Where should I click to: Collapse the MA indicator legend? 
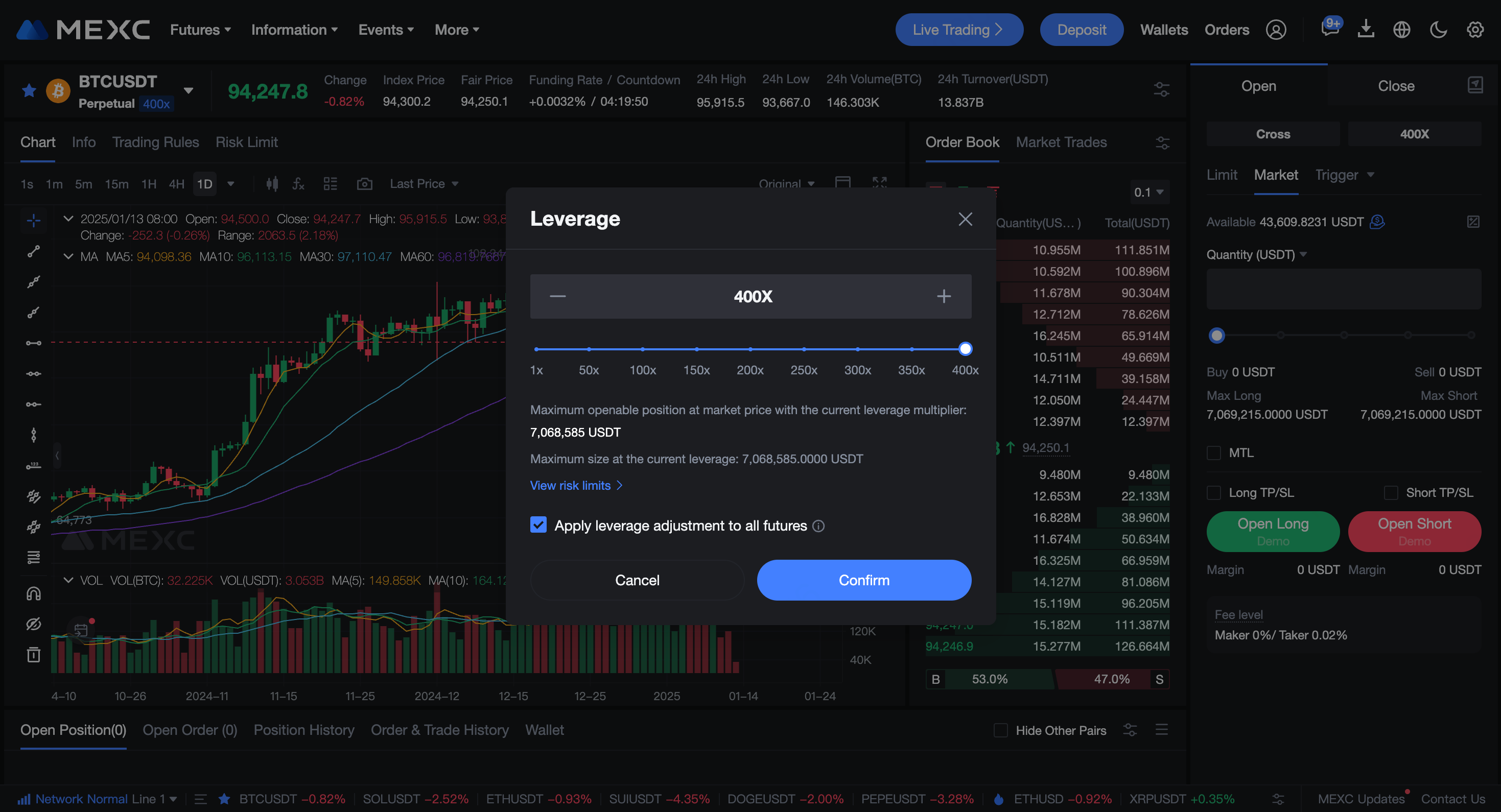click(x=68, y=256)
